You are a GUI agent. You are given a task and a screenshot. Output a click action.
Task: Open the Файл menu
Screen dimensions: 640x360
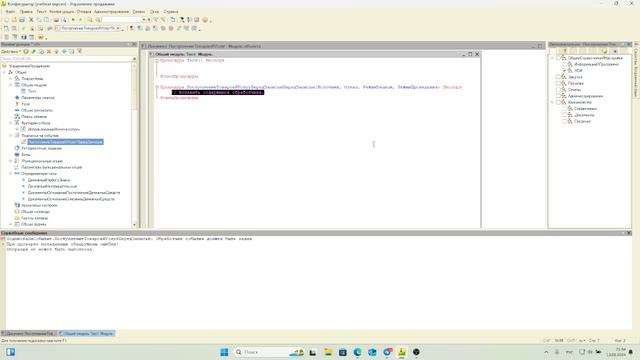(x=10, y=12)
